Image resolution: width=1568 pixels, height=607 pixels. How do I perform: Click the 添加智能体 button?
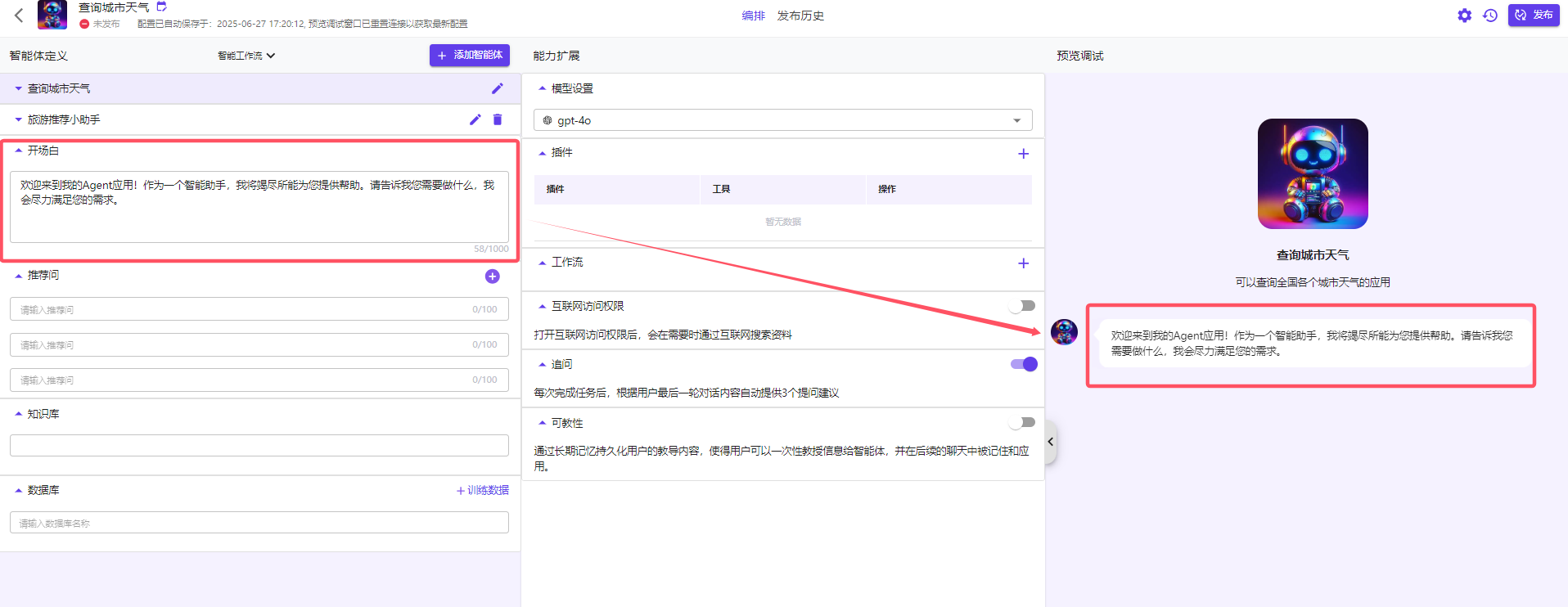470,55
